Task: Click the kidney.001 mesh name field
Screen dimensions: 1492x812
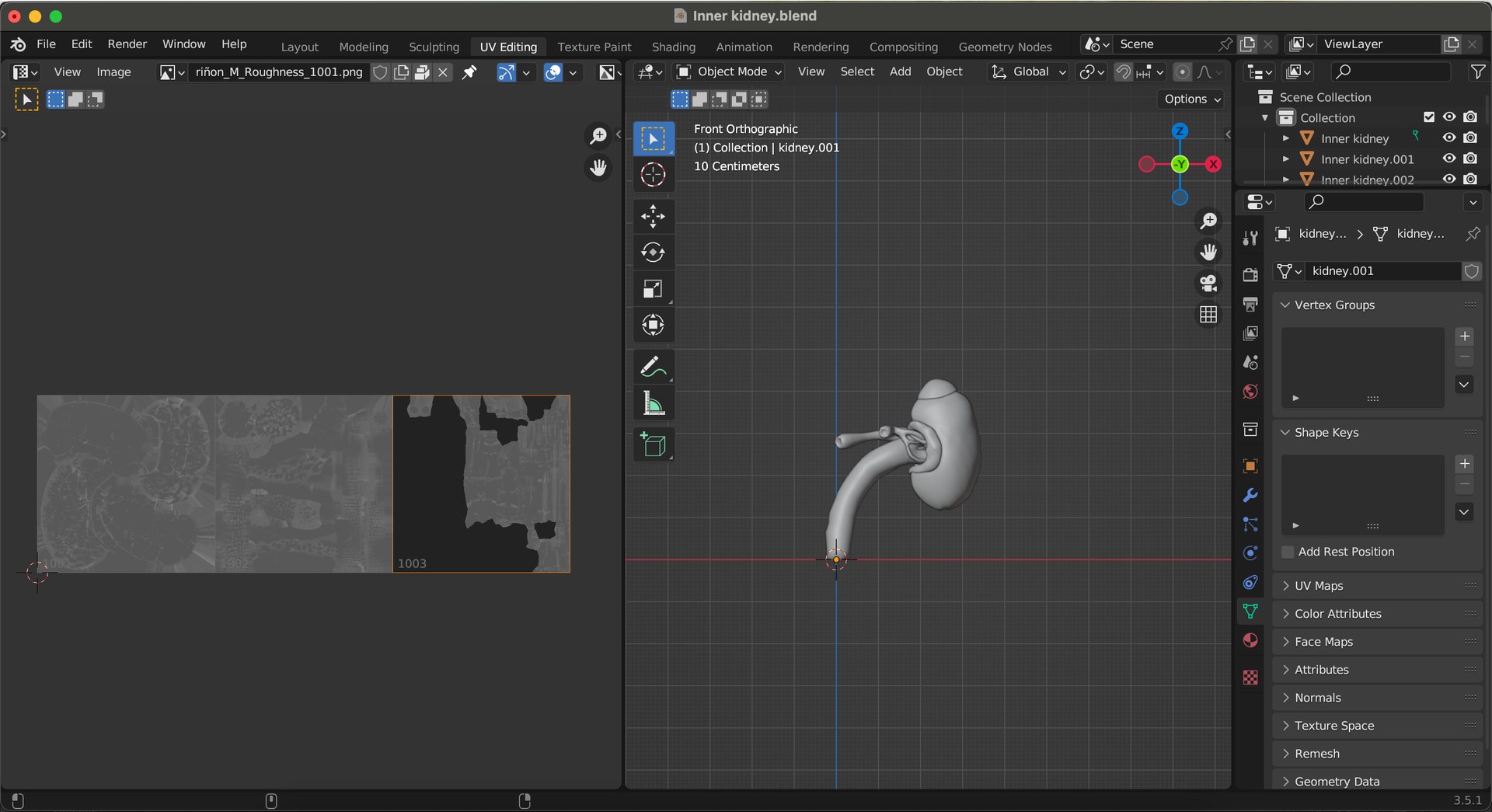Action: tap(1385, 271)
